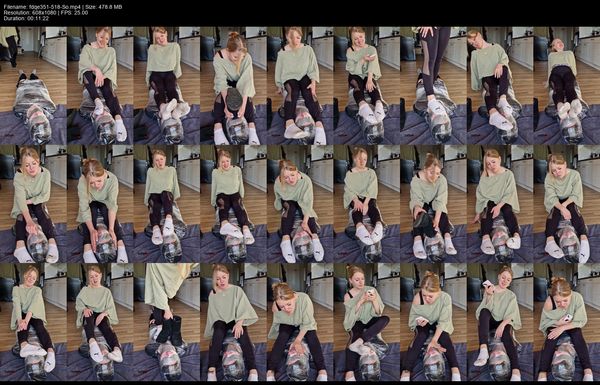This screenshot has width=600, height=385.
Task: Open second top-row thumbnail of smiling seated woman
Action: click(100, 86)
